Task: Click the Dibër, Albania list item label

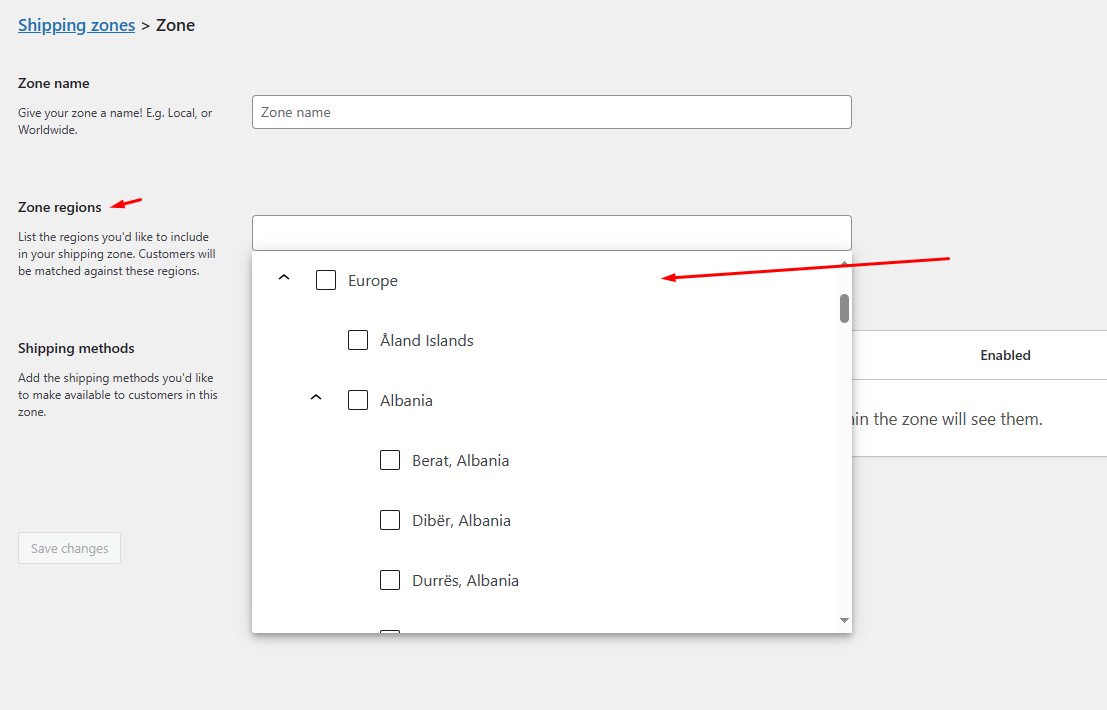Action: [461, 520]
